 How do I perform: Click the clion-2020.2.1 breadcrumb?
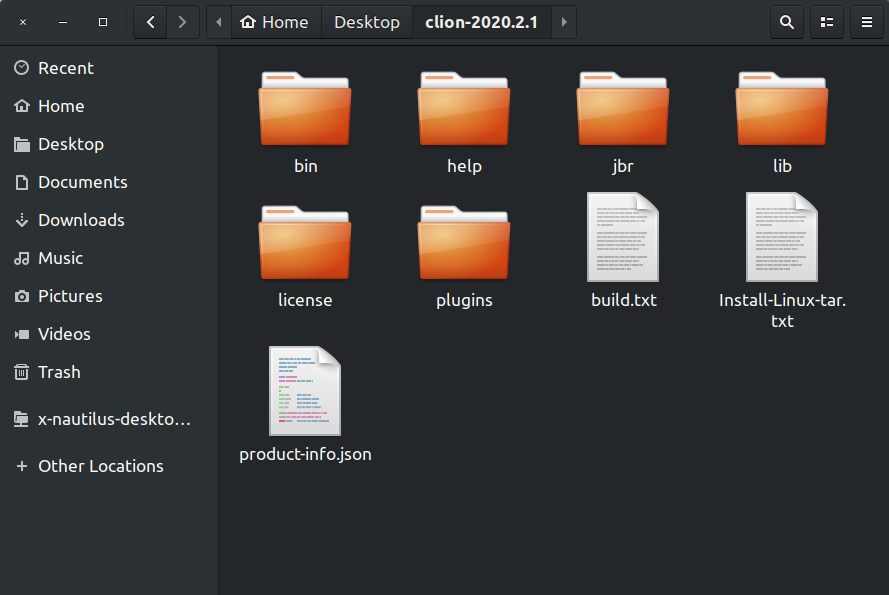click(481, 22)
